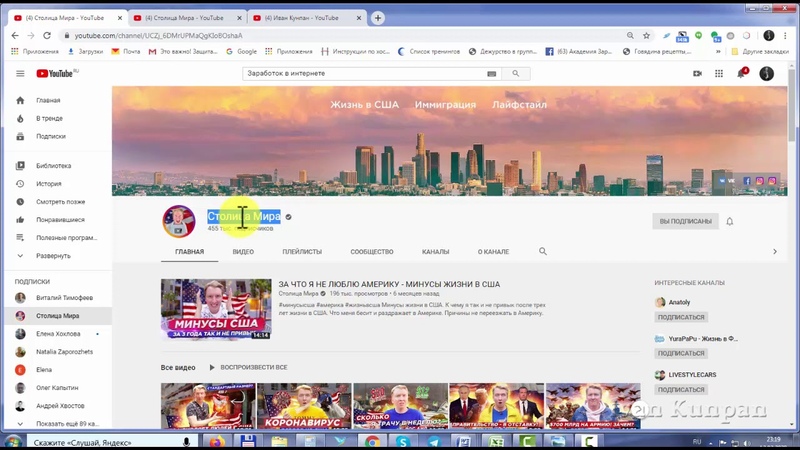The image size is (800, 450).
Task: Open the 'Плейлисты' channel tab
Action: [302, 252]
